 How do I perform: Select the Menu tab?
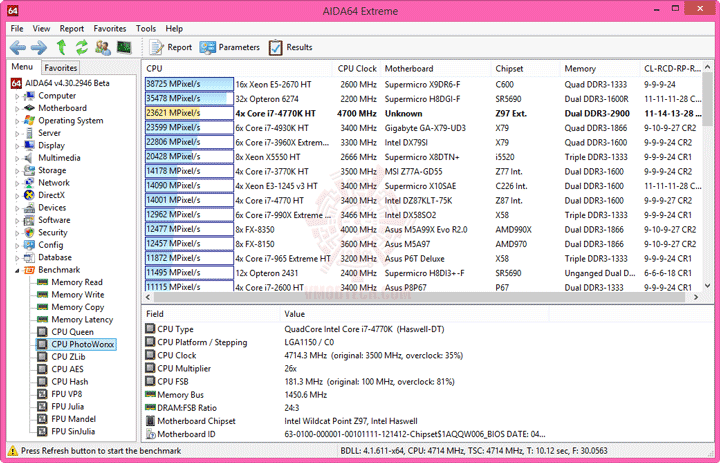pyautogui.click(x=22, y=67)
